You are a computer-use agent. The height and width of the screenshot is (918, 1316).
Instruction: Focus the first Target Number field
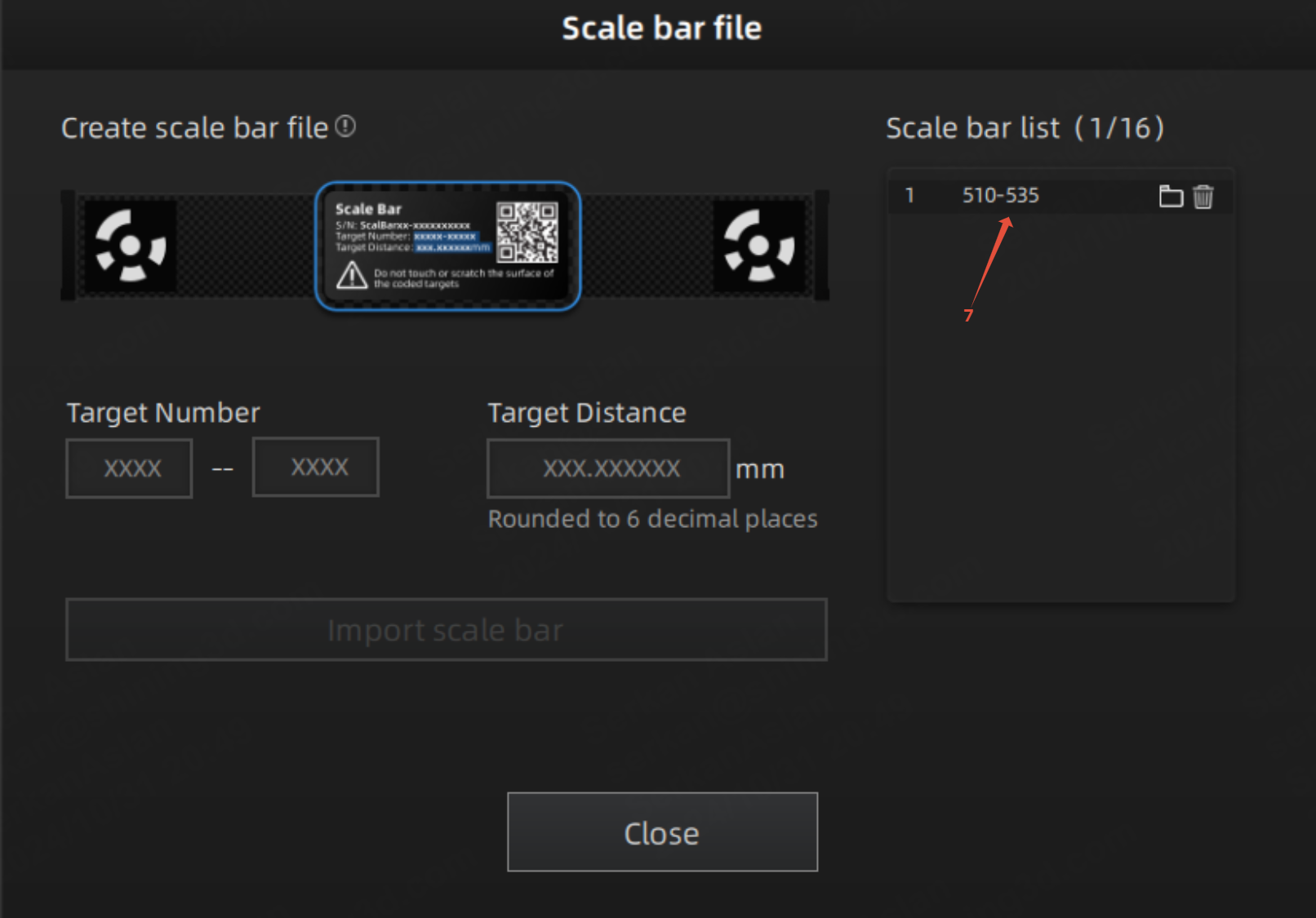[129, 468]
